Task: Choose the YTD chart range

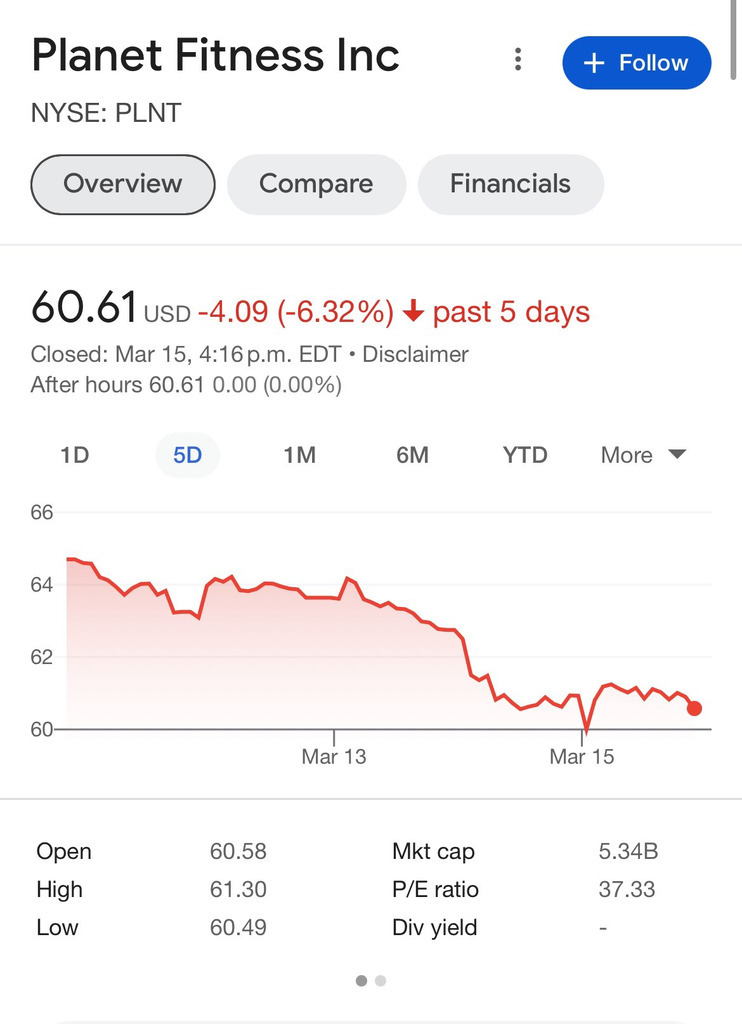Action: [x=525, y=455]
